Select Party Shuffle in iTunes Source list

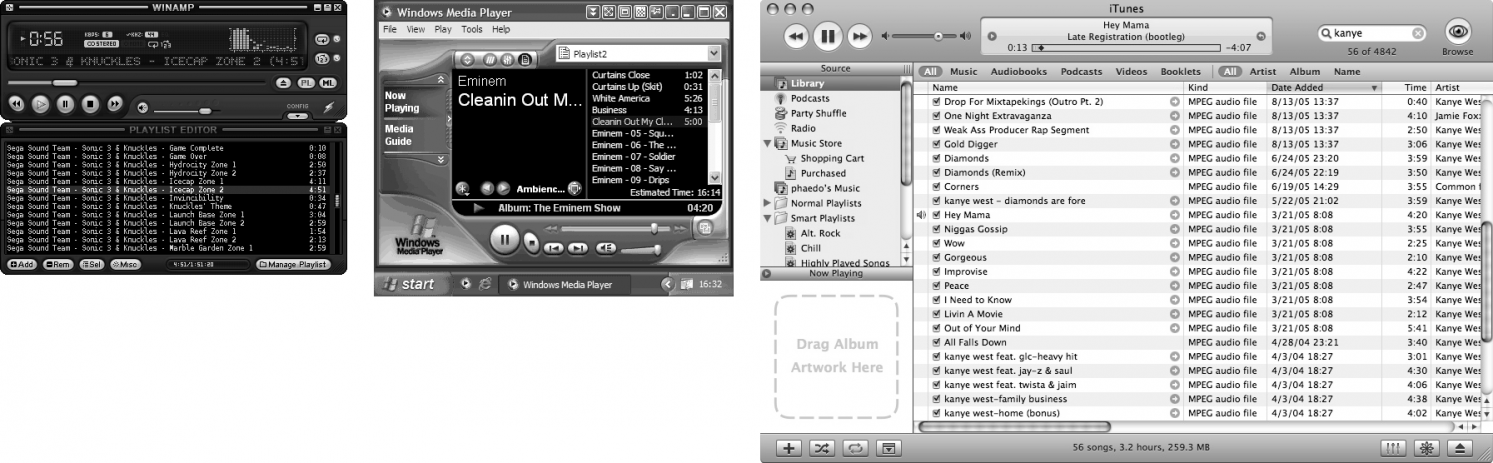pos(818,113)
